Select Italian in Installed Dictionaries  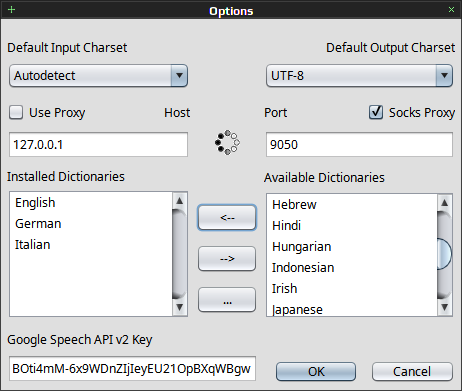(x=91, y=245)
